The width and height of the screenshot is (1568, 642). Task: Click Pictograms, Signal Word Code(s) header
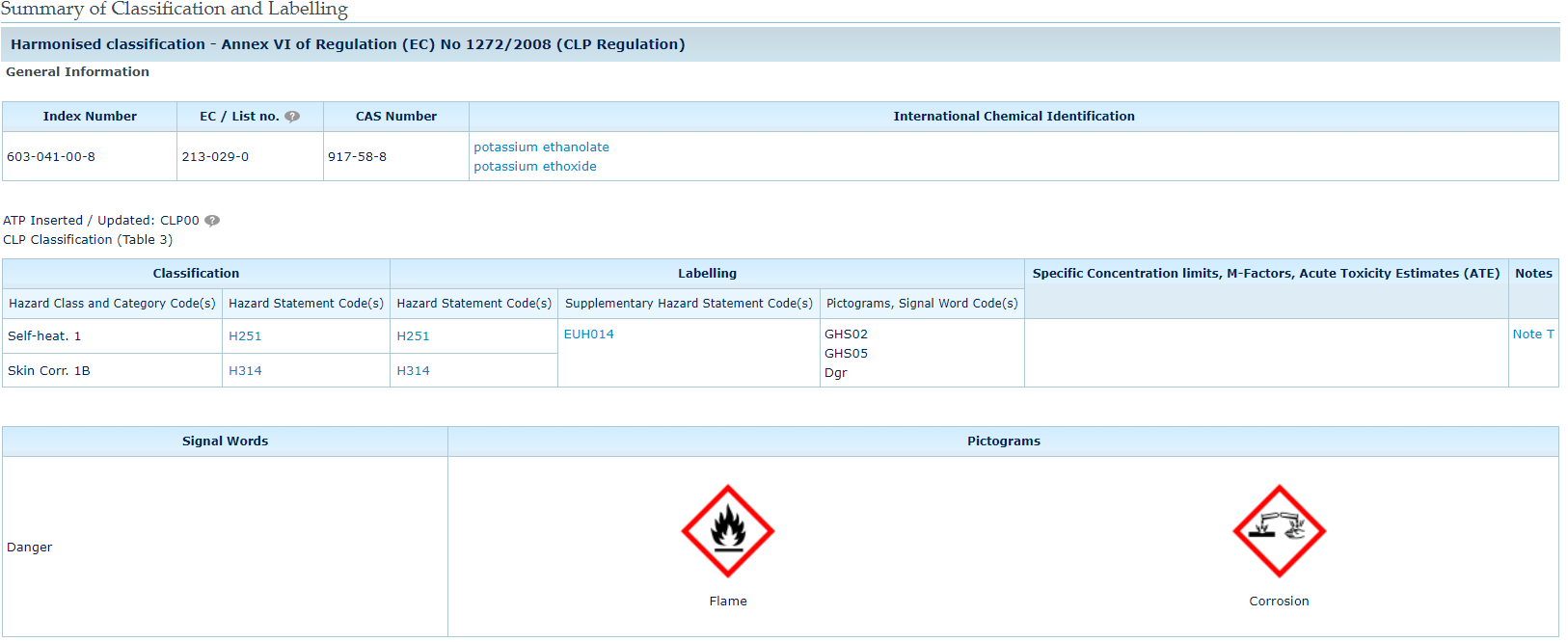922,304
